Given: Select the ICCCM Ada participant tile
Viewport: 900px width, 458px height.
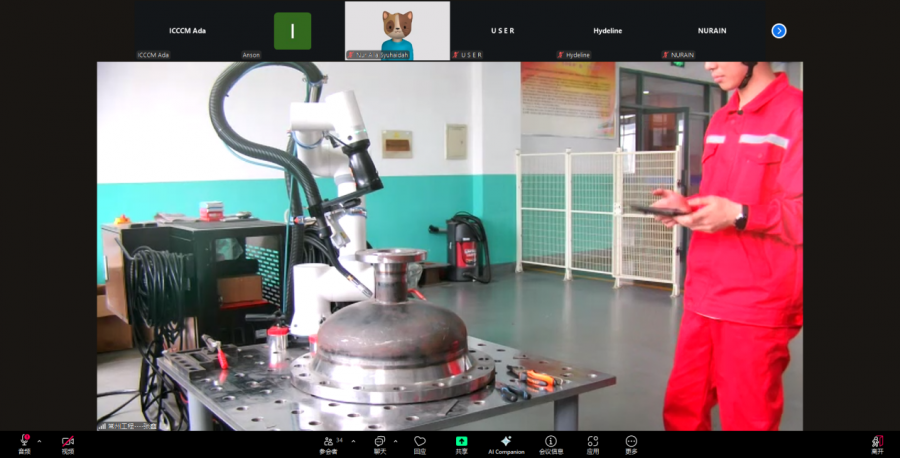Looking at the screenshot, I should pyautogui.click(x=187, y=31).
